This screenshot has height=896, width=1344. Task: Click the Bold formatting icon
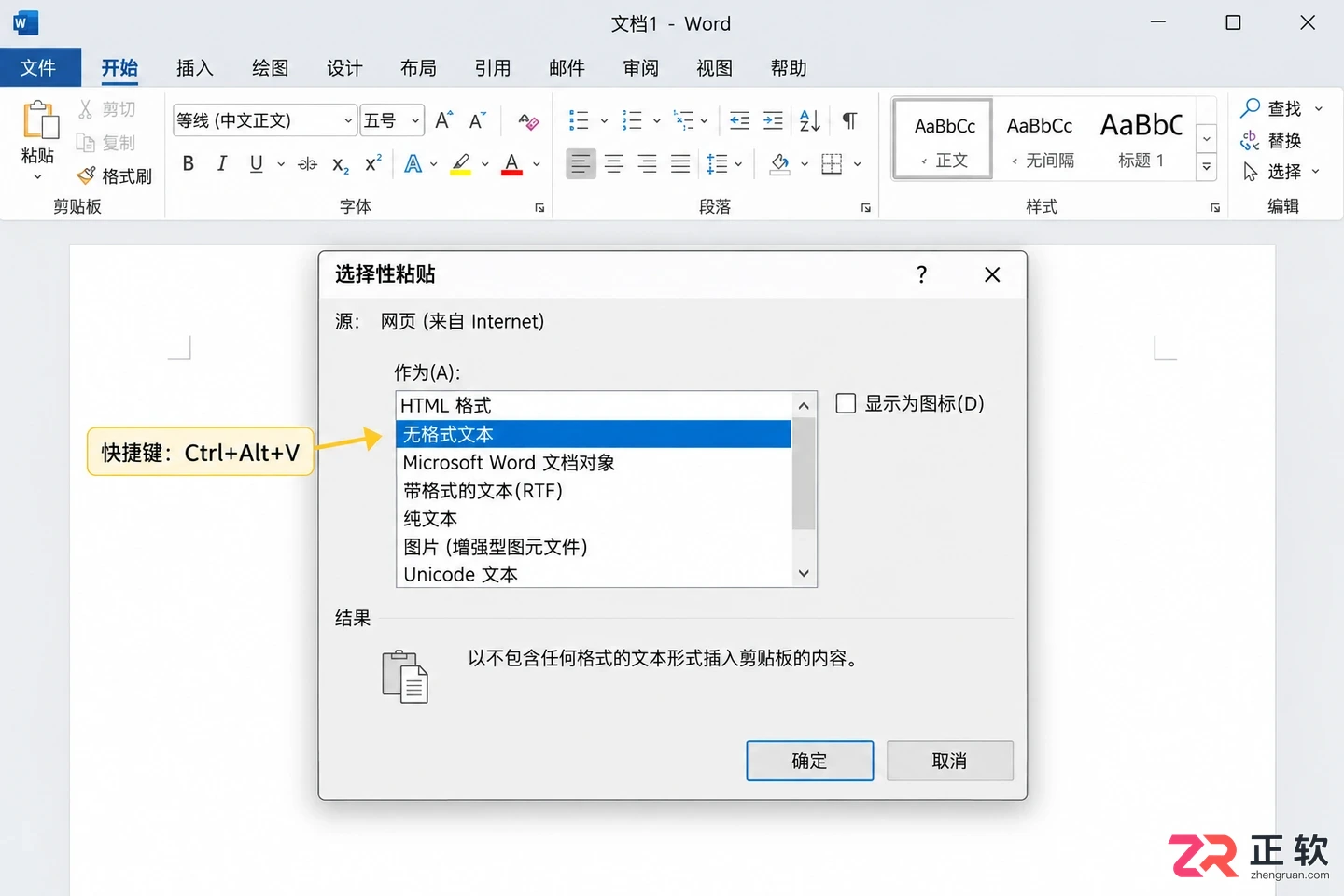tap(189, 163)
